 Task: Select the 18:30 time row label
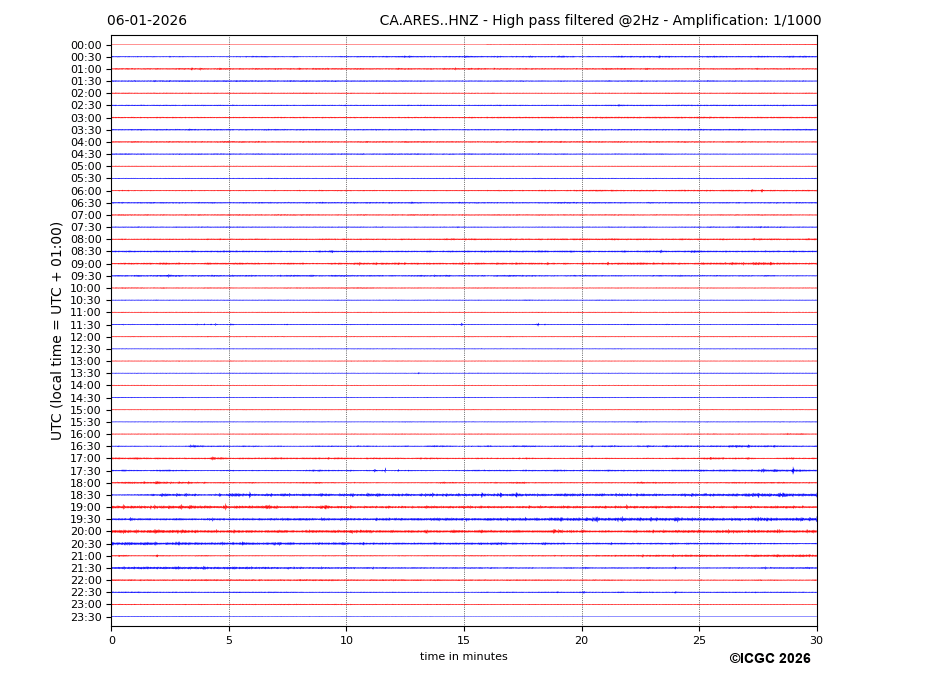pos(86,495)
